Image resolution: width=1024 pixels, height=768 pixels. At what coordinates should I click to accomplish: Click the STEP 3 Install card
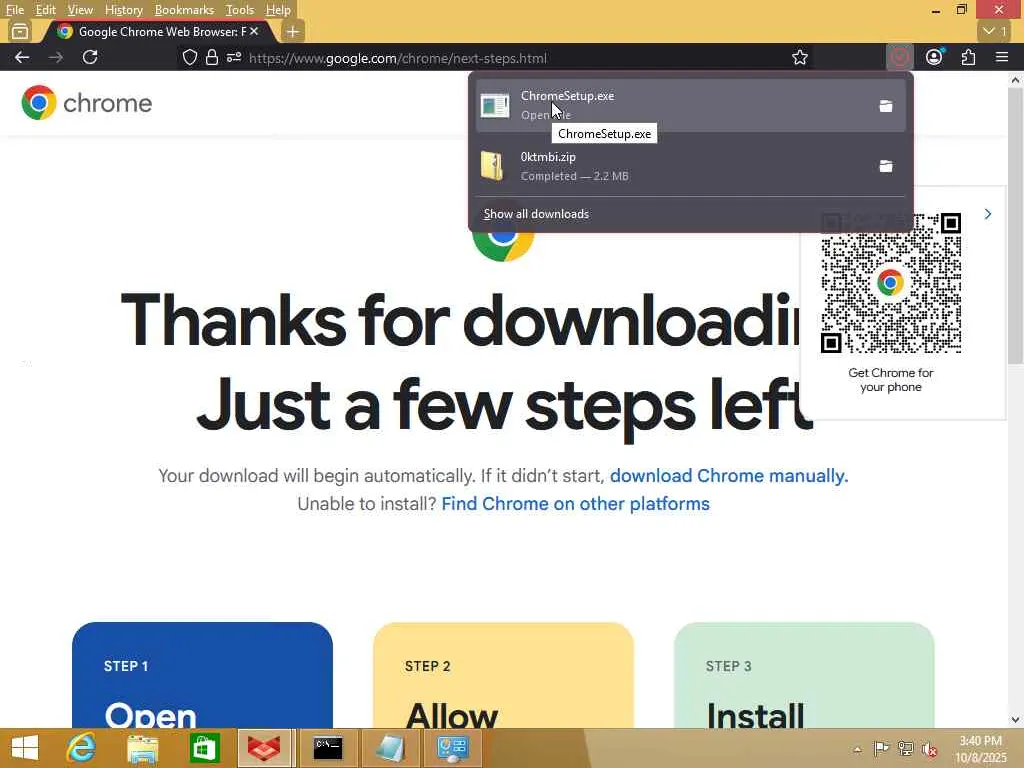804,675
